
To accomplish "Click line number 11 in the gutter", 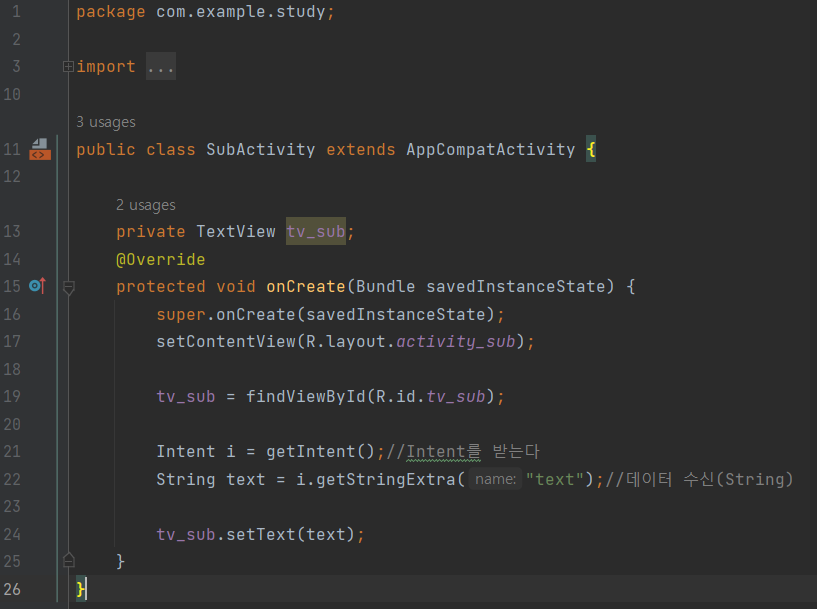I will coord(12,150).
